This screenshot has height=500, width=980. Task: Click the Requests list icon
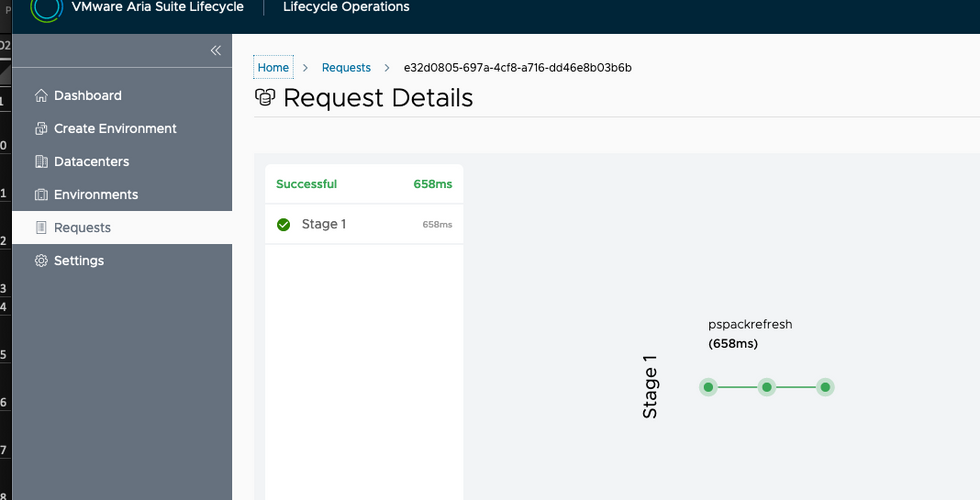(x=41, y=228)
